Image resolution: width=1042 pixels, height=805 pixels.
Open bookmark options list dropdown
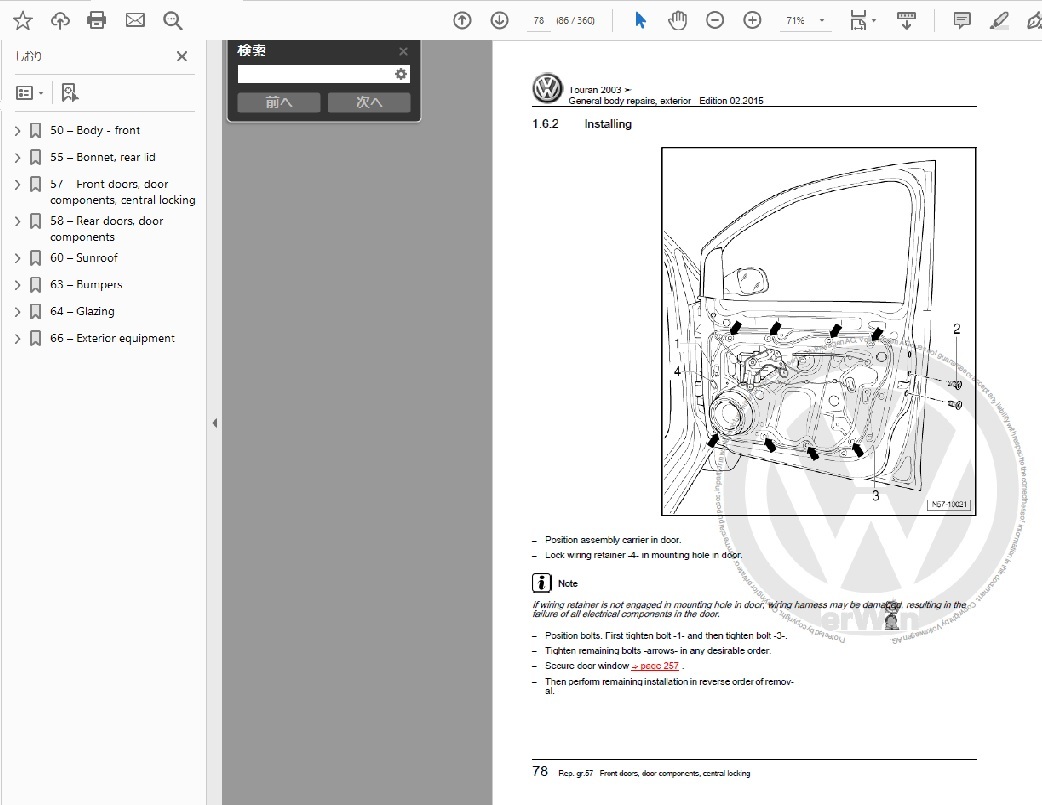(30, 93)
